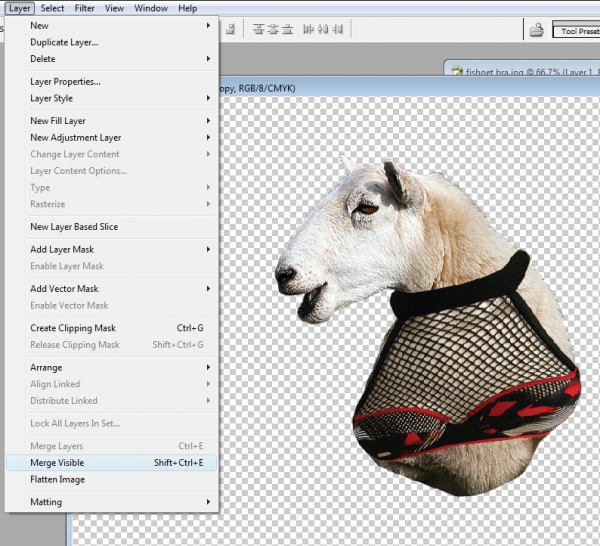Viewport: 600px width, 546px height.
Task: Open Layer Properties...
Action: pyautogui.click(x=112, y=81)
